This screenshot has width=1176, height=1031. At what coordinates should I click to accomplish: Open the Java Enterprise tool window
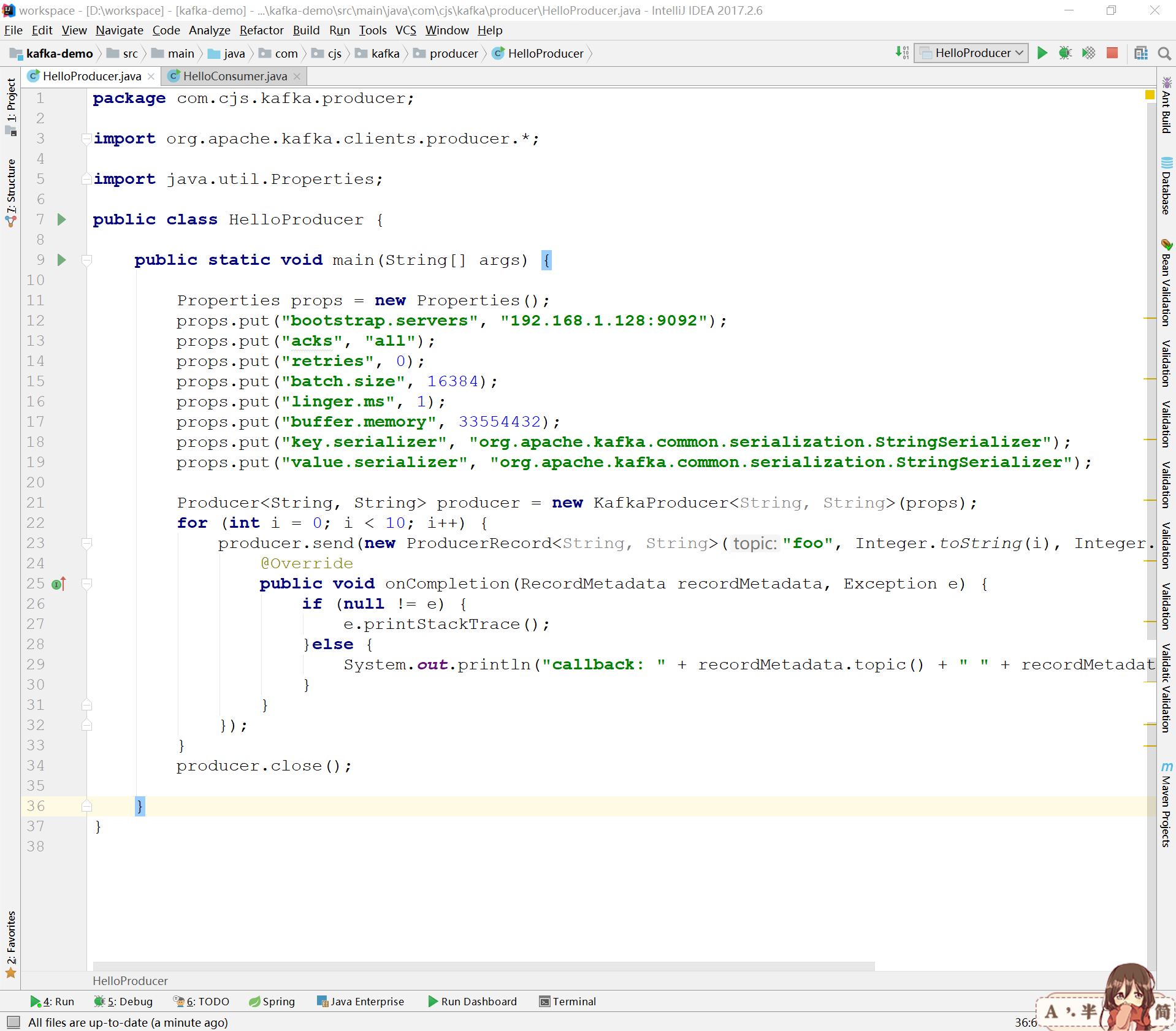361,1002
